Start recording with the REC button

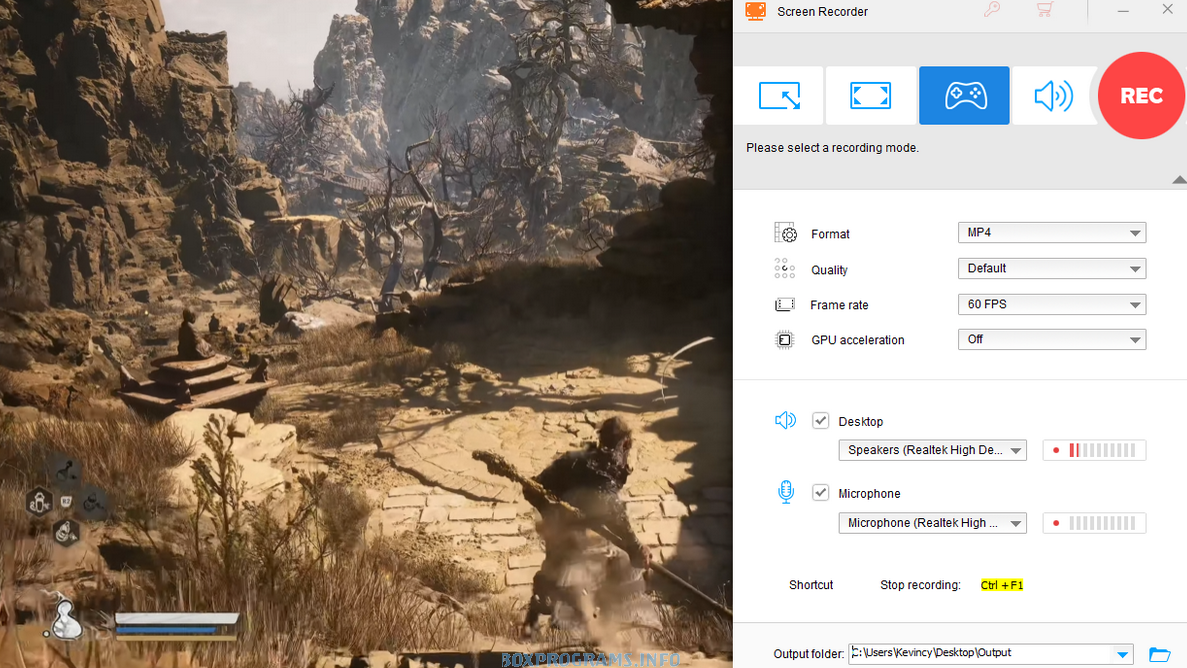click(x=1141, y=95)
